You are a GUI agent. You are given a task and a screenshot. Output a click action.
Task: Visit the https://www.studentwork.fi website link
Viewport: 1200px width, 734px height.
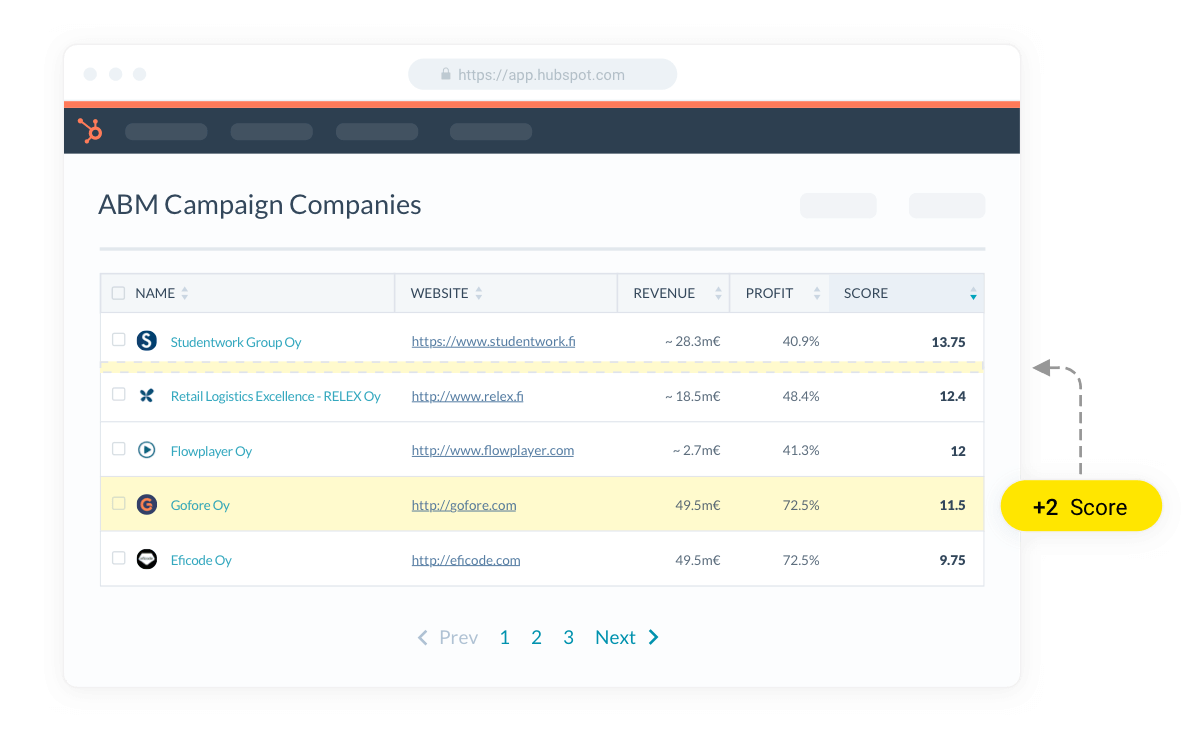tap(493, 341)
